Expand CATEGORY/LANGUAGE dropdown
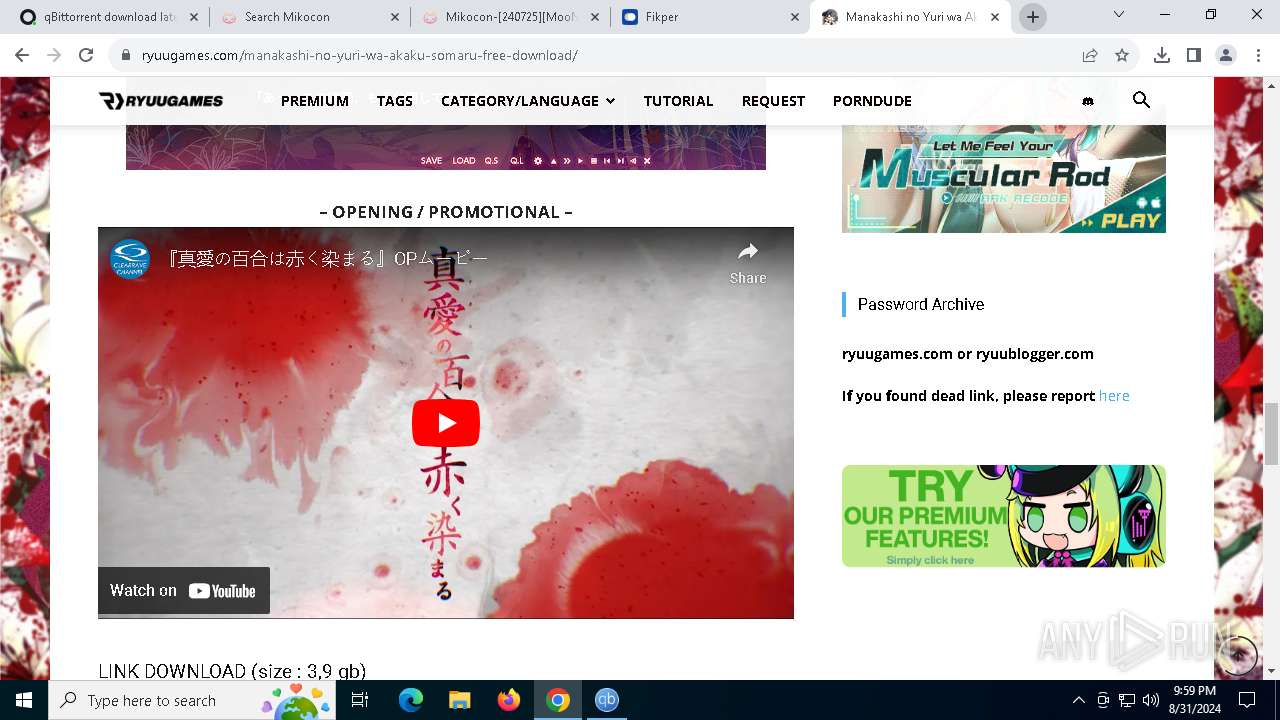 pos(528,101)
